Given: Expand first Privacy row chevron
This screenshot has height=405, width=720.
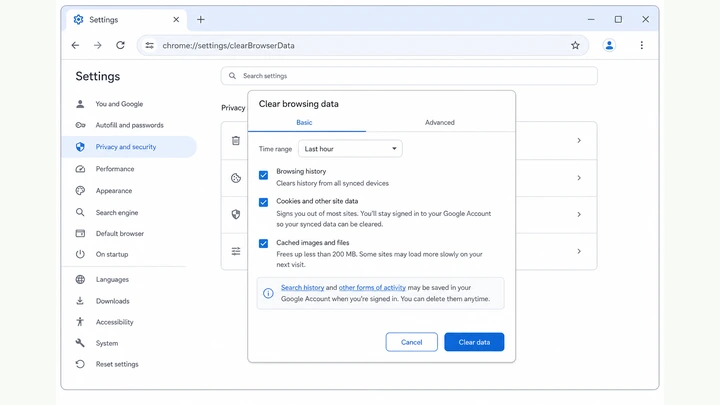Looking at the screenshot, I should click(x=579, y=141).
